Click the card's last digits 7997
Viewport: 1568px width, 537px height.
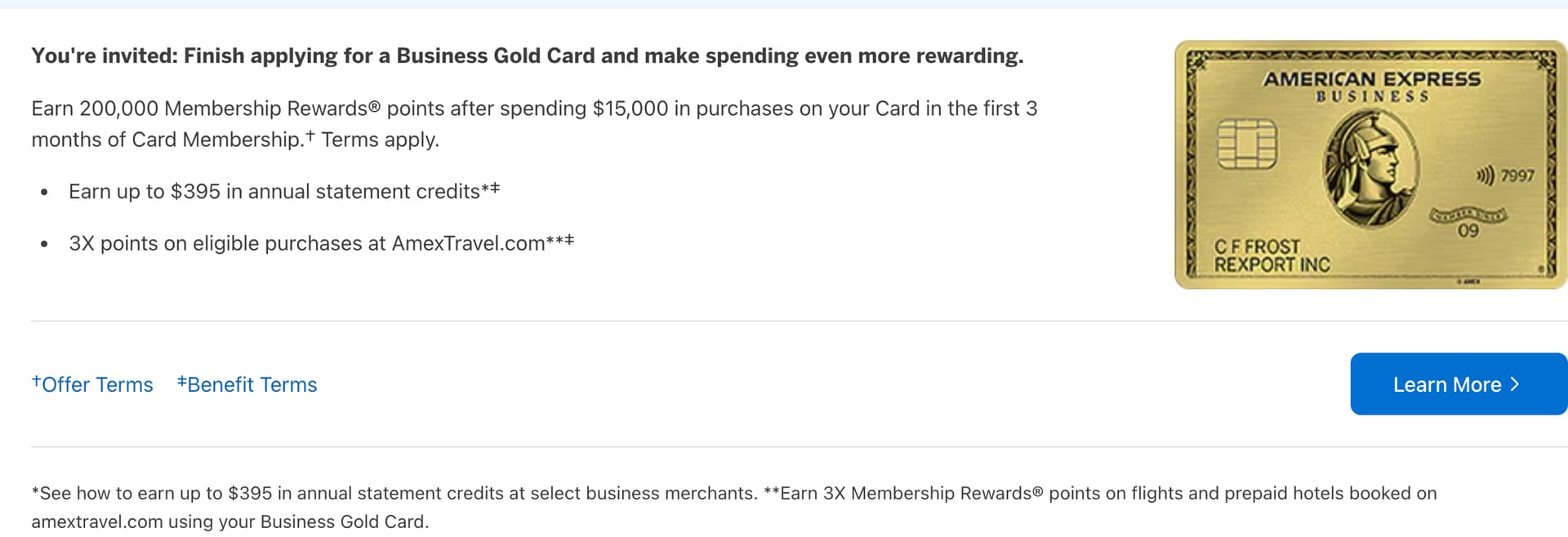[x=1517, y=175]
